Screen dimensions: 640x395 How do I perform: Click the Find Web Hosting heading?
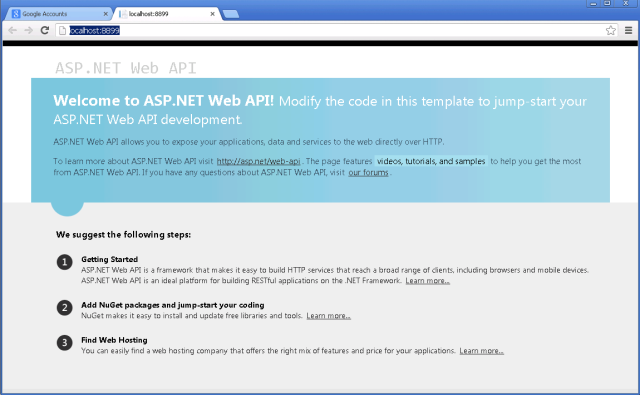click(x=114, y=340)
